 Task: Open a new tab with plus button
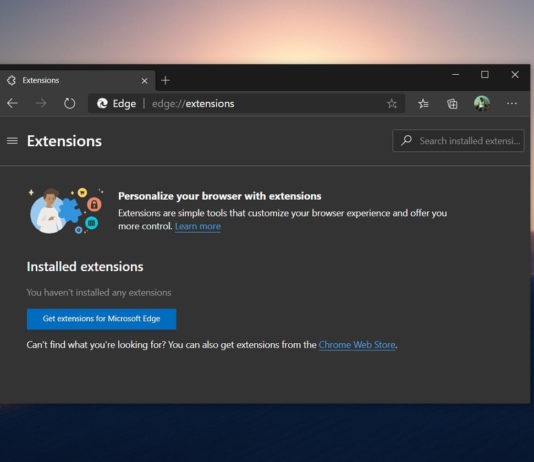(166, 81)
